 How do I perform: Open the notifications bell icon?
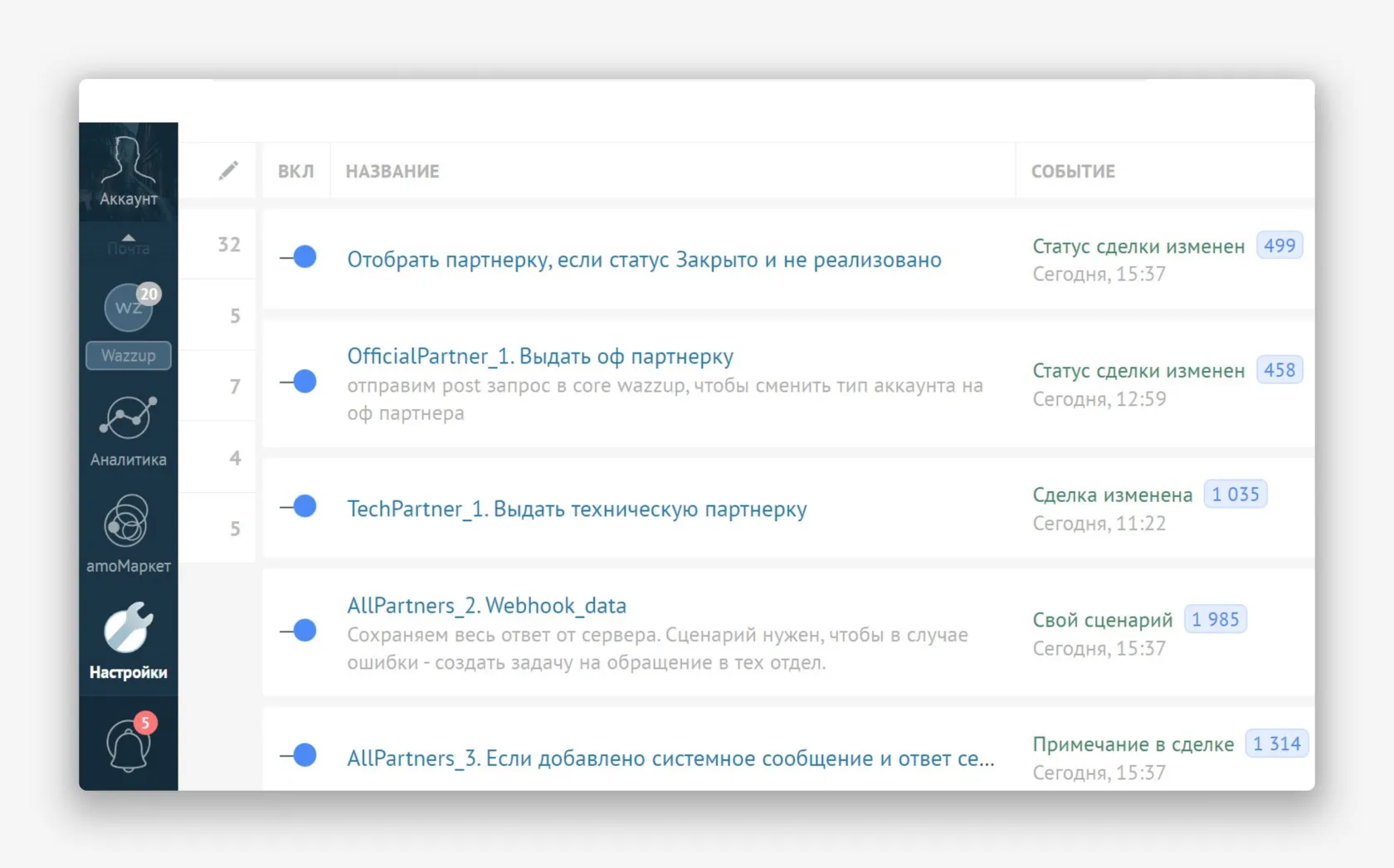point(129,744)
